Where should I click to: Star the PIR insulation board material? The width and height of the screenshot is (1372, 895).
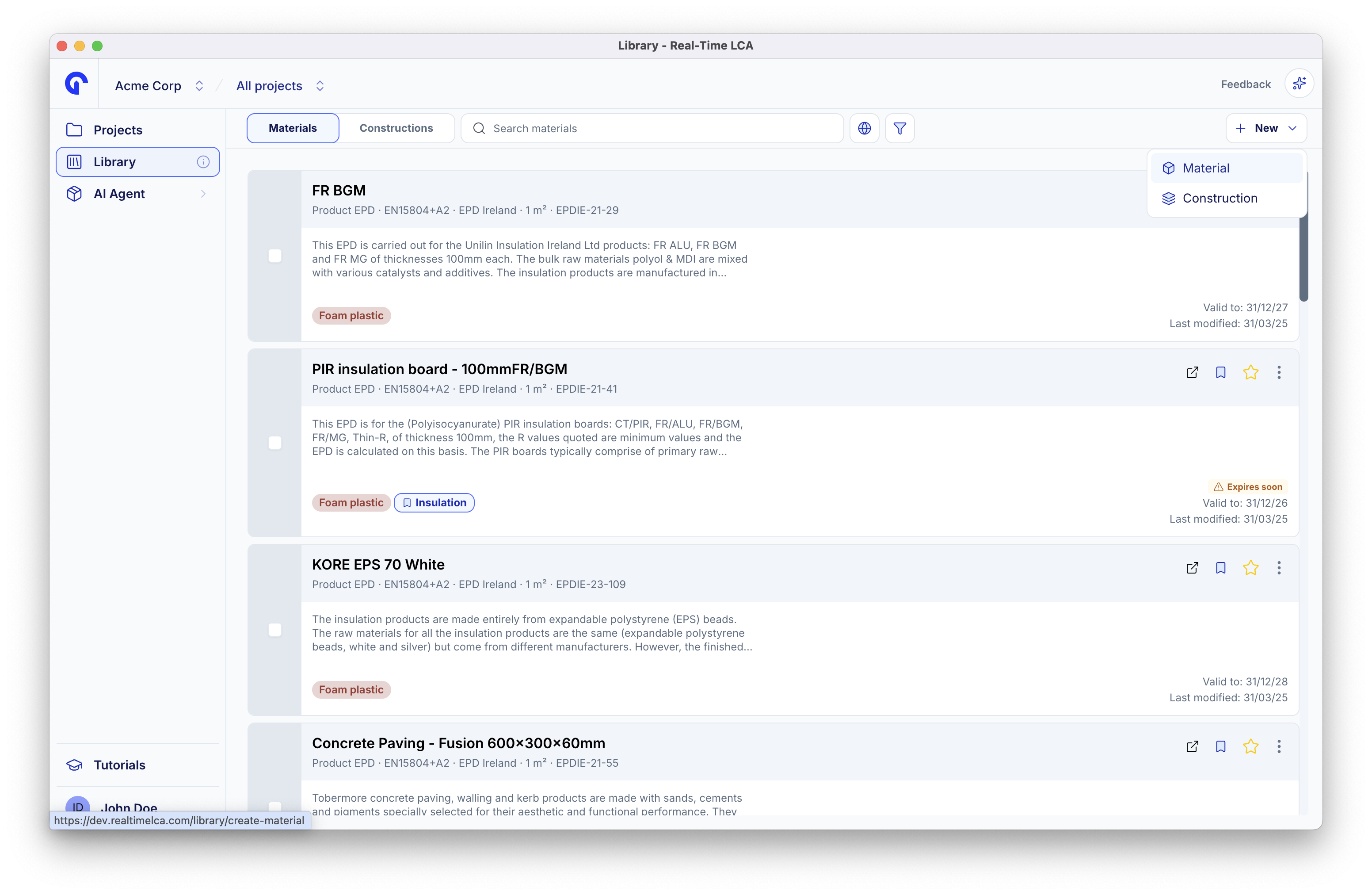1250,372
